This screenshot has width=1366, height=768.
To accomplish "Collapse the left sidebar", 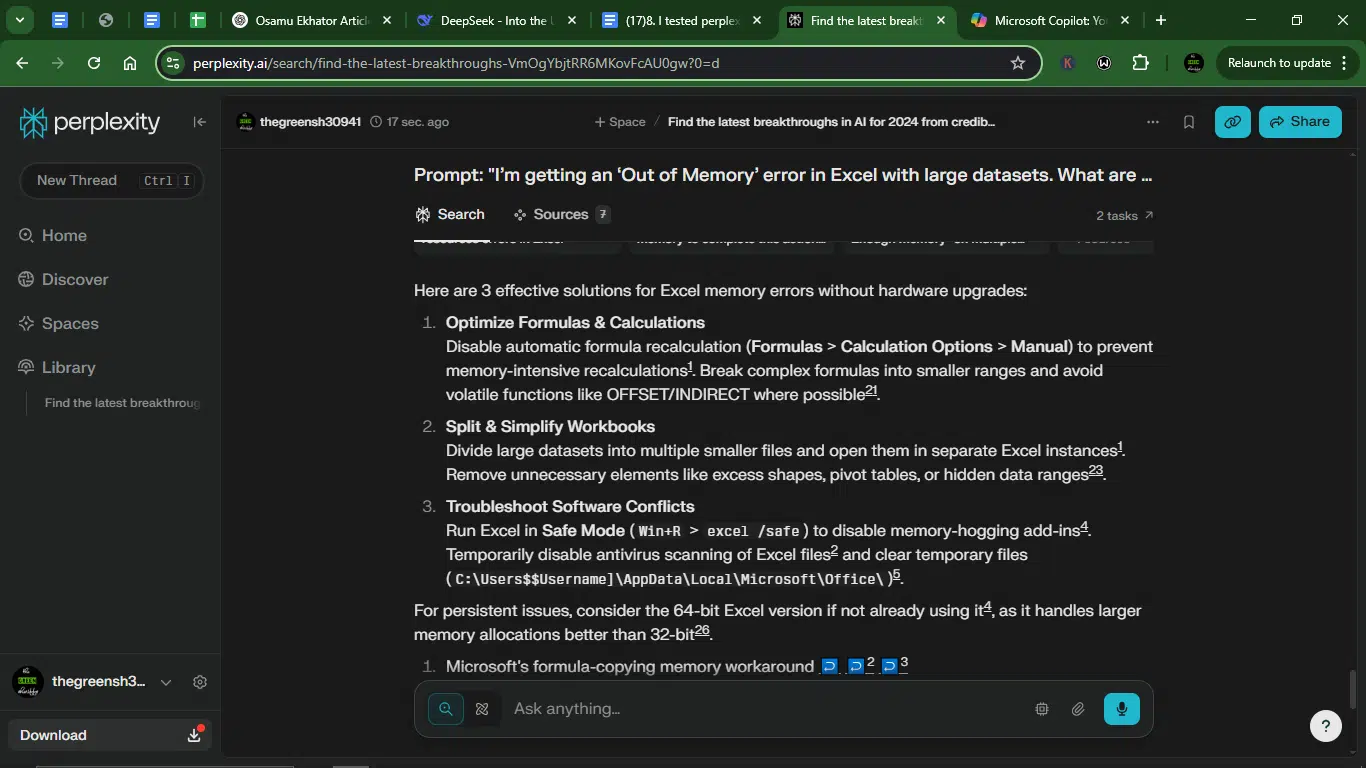I will pyautogui.click(x=200, y=122).
